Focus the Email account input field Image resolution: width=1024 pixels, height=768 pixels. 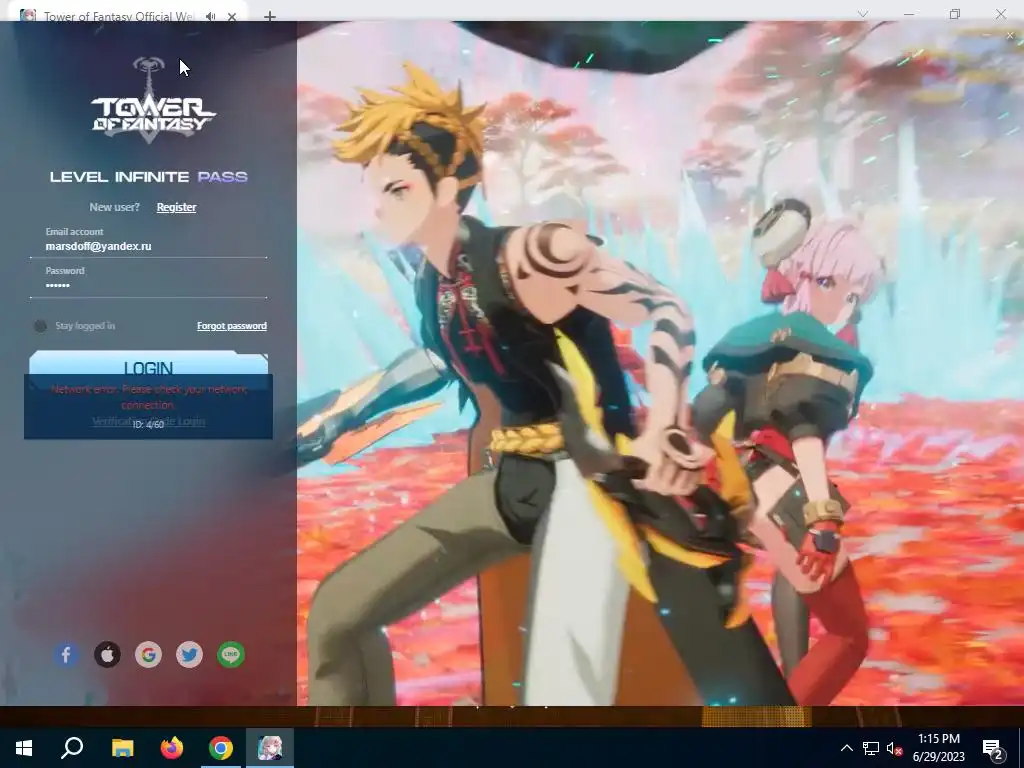pos(148,246)
